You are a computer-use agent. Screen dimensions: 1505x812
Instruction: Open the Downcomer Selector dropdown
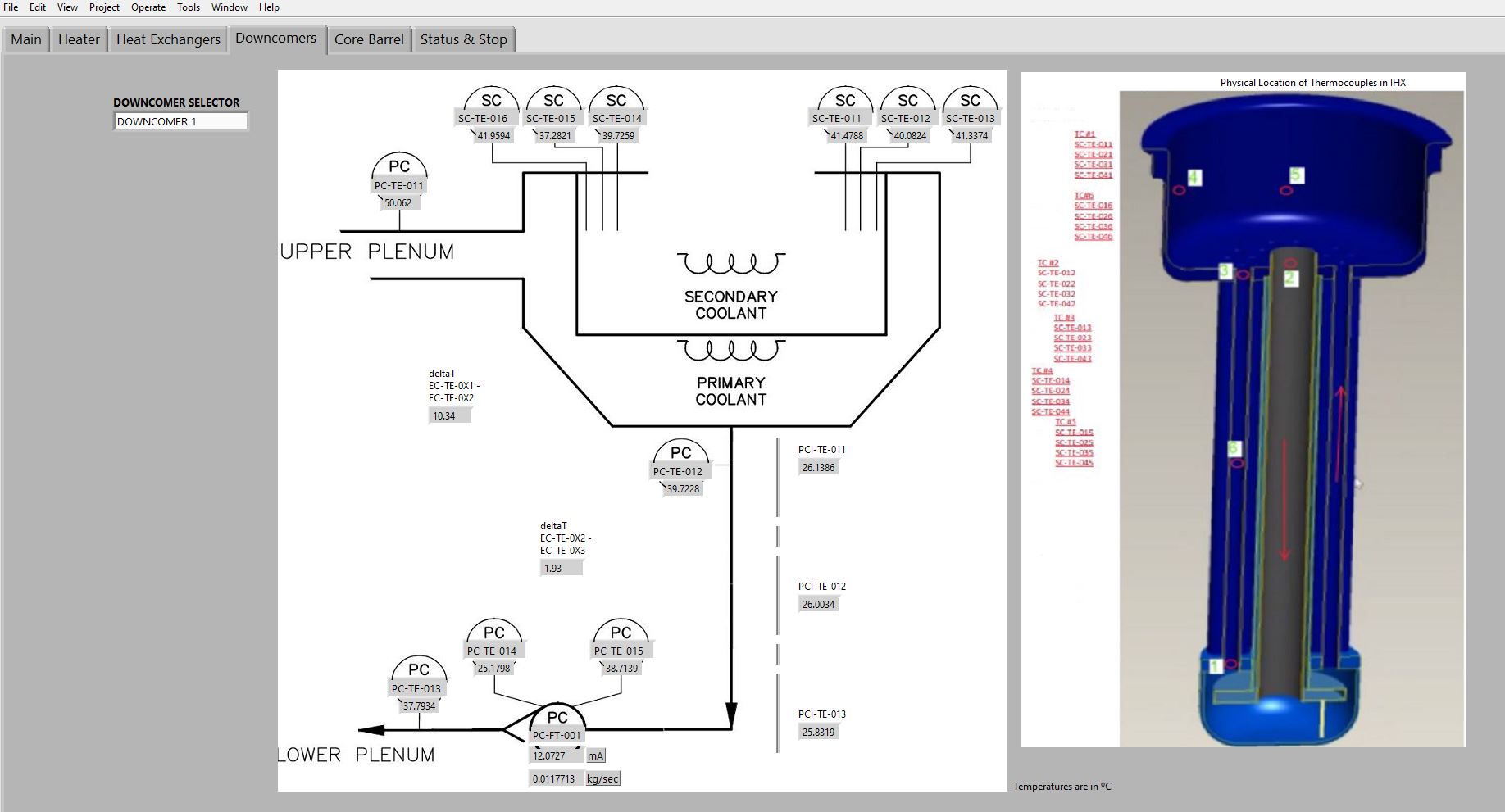pos(180,121)
